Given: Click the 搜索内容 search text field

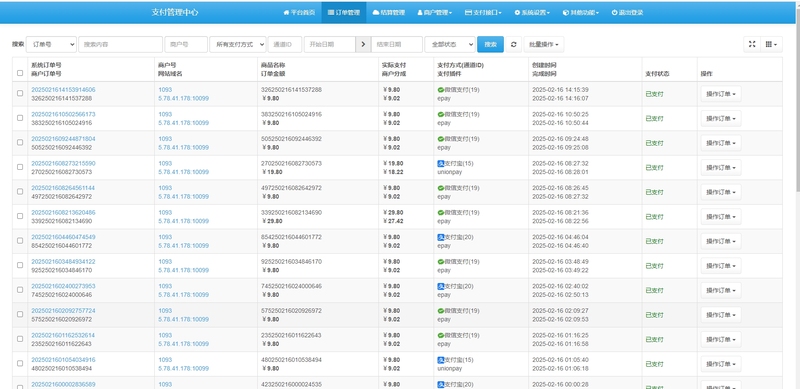Looking at the screenshot, I should (x=120, y=44).
